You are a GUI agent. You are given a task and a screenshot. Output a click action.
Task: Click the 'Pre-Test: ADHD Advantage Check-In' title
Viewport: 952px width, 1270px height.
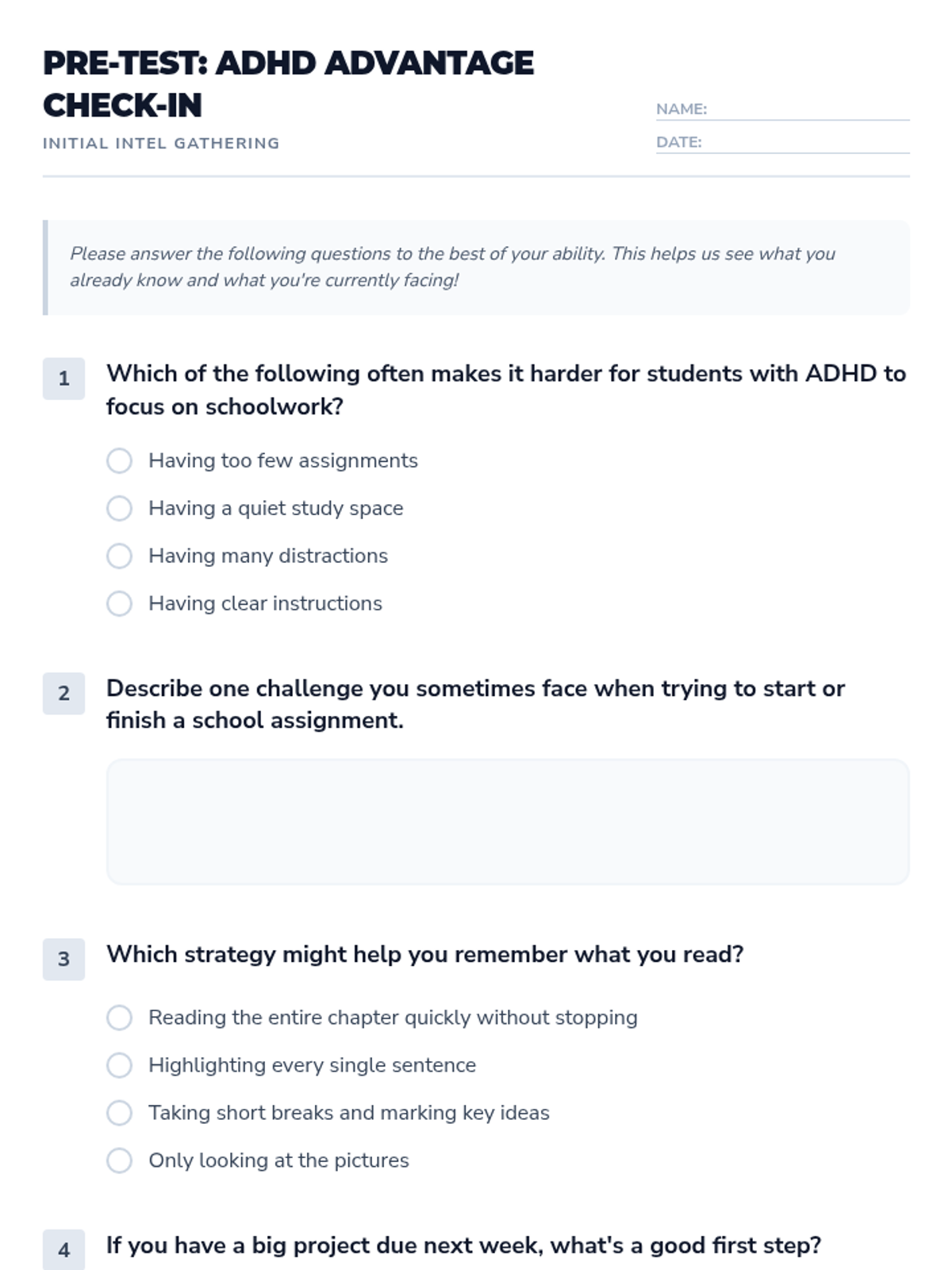pyautogui.click(x=288, y=84)
